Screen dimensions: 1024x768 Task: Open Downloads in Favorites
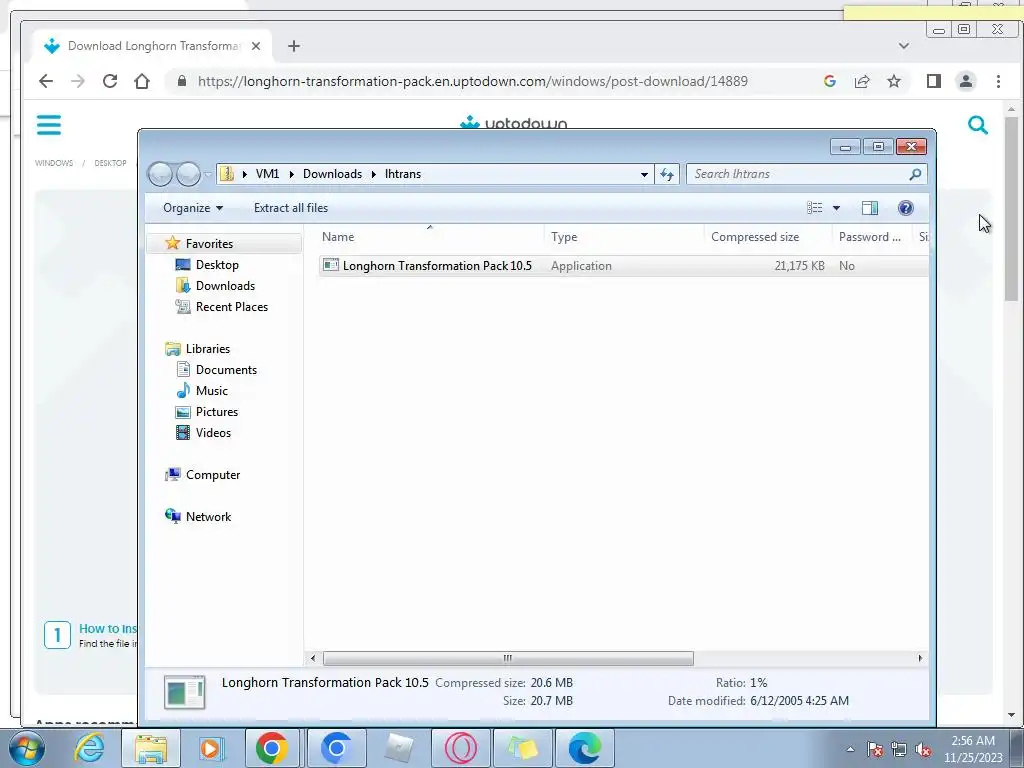pos(225,285)
